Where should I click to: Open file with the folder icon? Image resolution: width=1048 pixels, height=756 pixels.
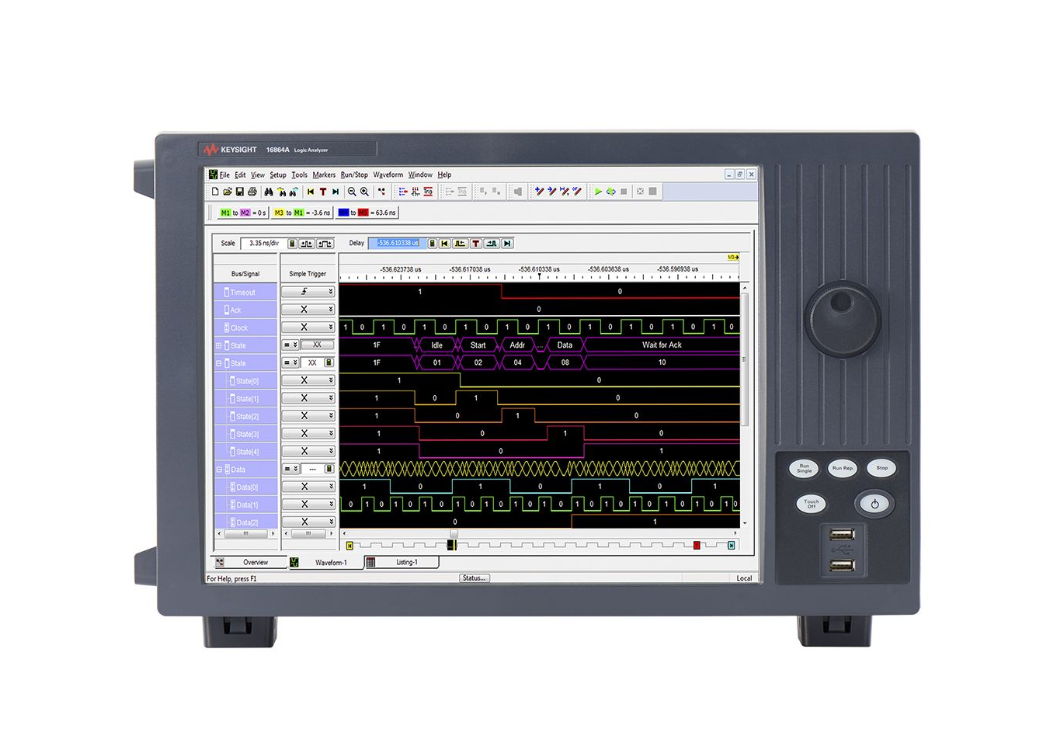tap(227, 192)
